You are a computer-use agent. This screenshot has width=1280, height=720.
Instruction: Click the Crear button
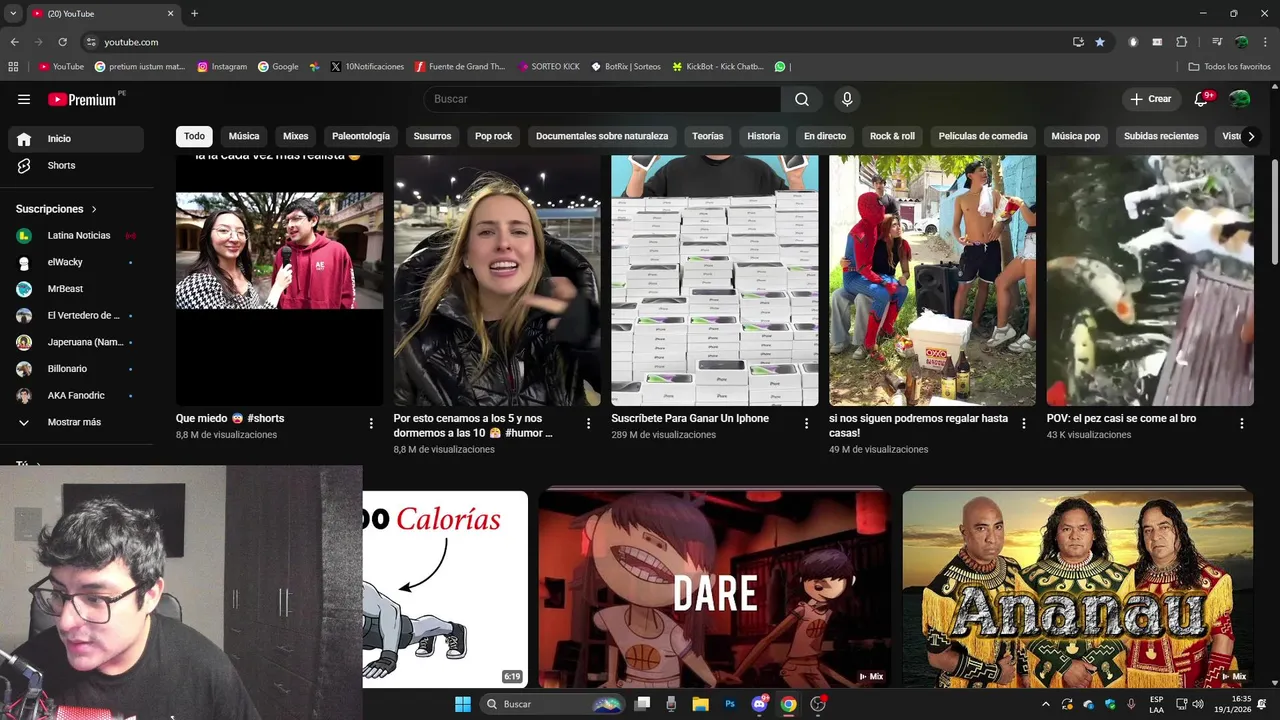tap(1151, 99)
